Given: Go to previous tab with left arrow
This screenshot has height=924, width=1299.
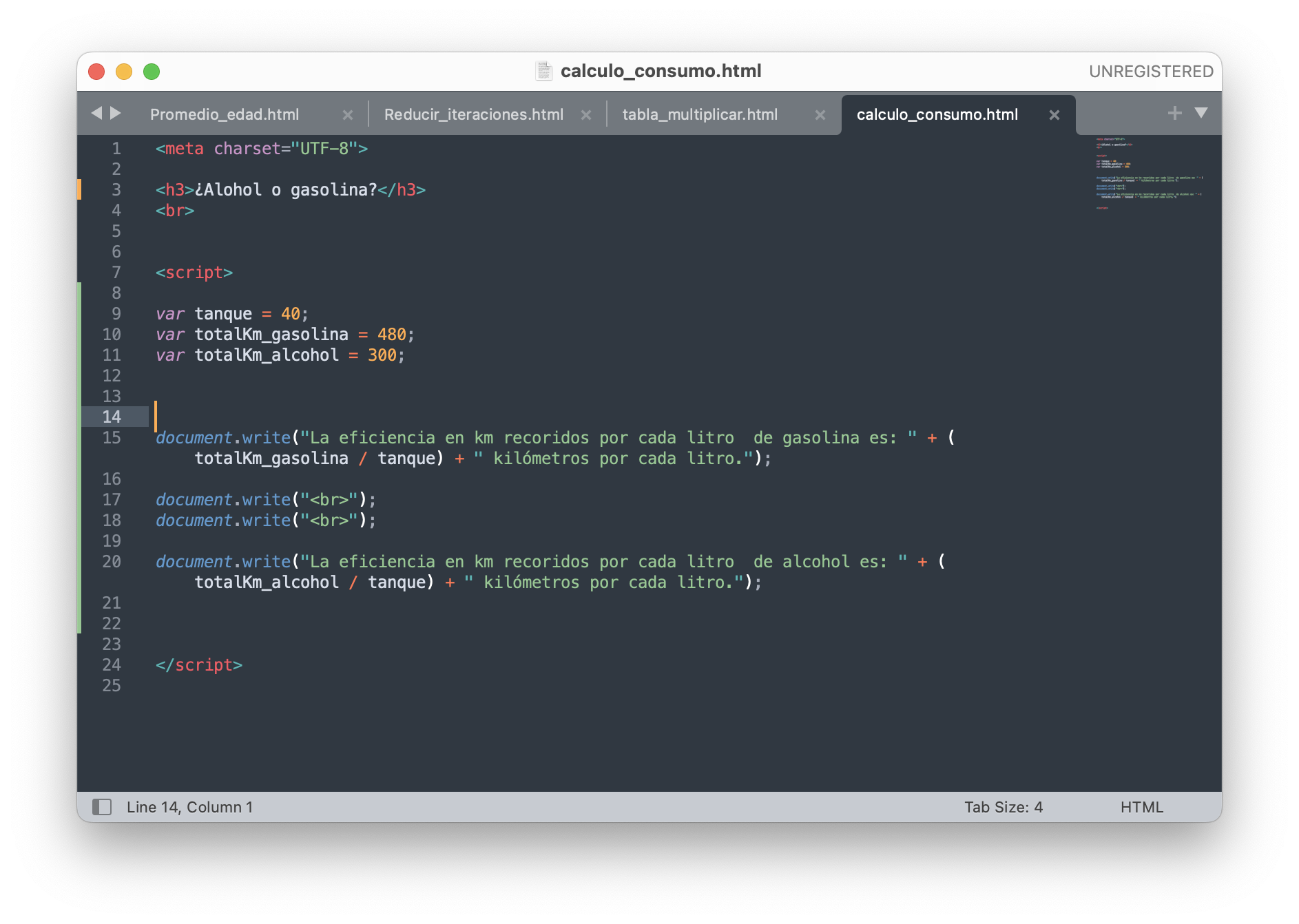Looking at the screenshot, I should (x=96, y=113).
